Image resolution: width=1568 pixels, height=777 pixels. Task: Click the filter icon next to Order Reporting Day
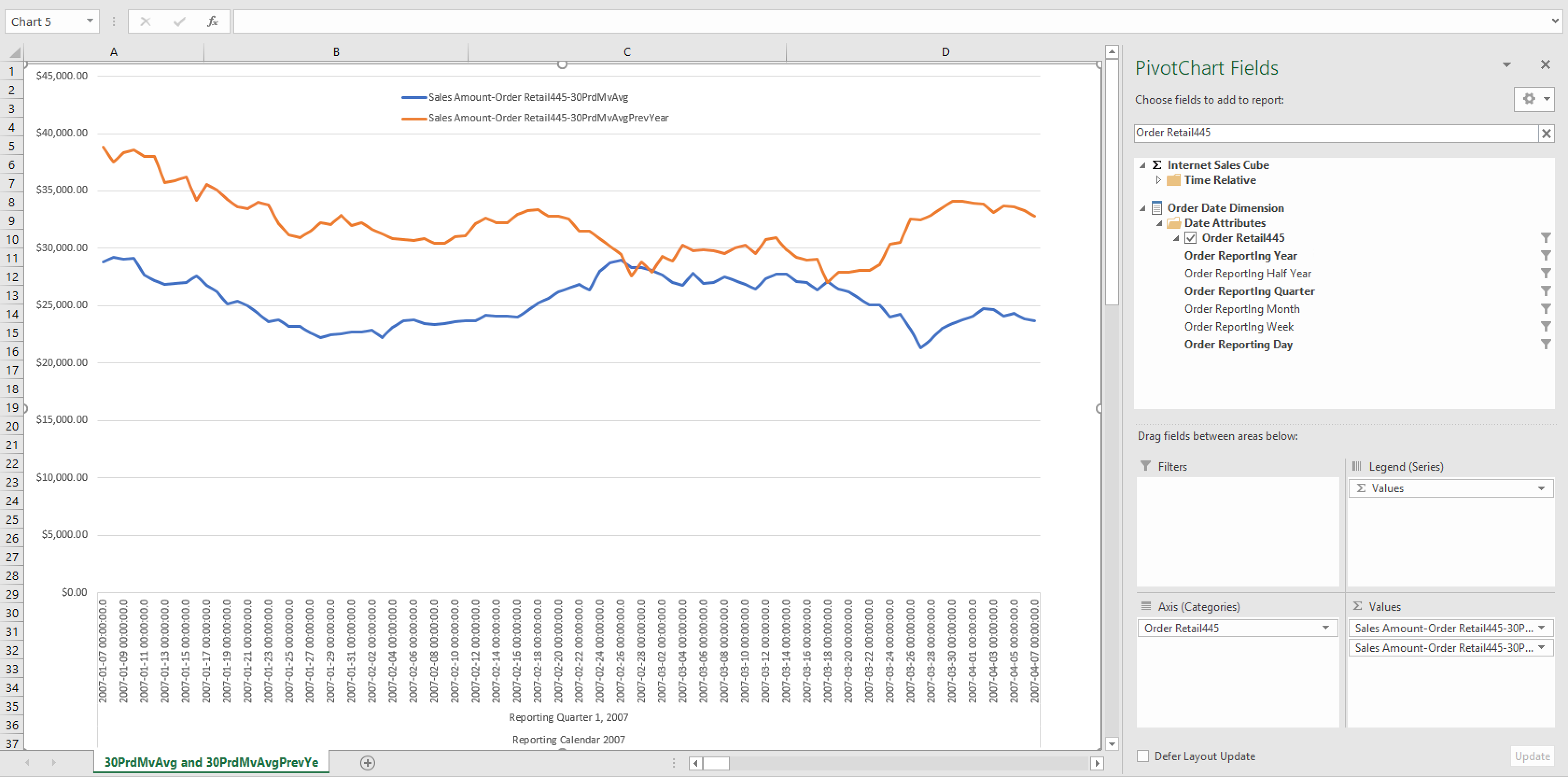coord(1543,344)
